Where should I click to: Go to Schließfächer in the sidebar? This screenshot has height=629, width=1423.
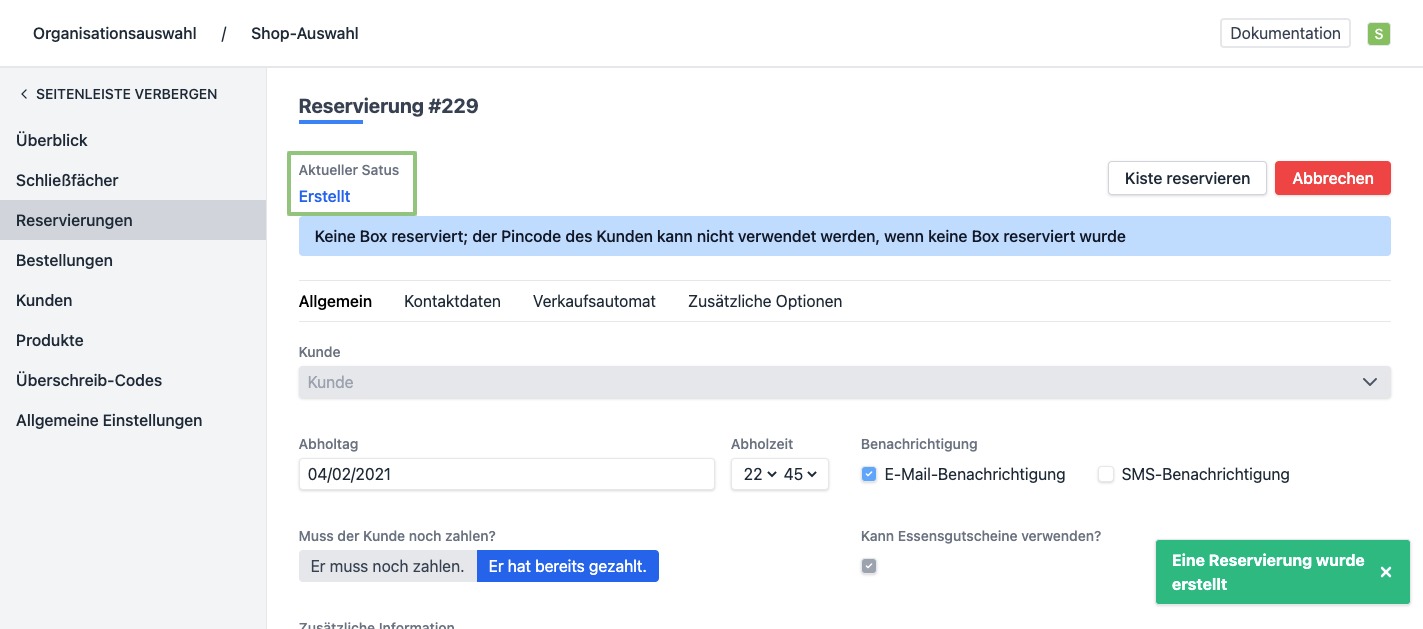click(x=67, y=180)
